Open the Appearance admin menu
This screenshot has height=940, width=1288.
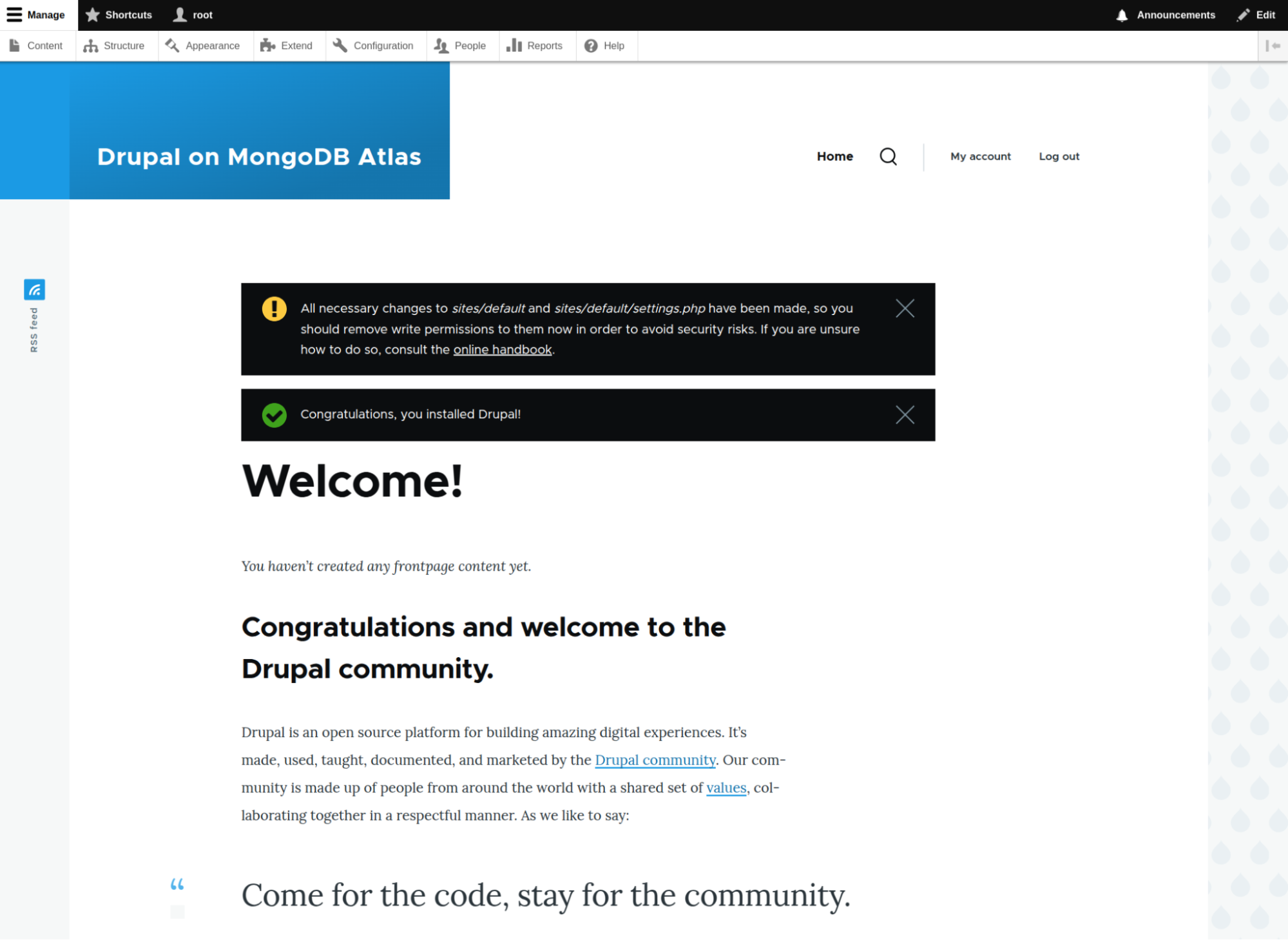point(205,46)
